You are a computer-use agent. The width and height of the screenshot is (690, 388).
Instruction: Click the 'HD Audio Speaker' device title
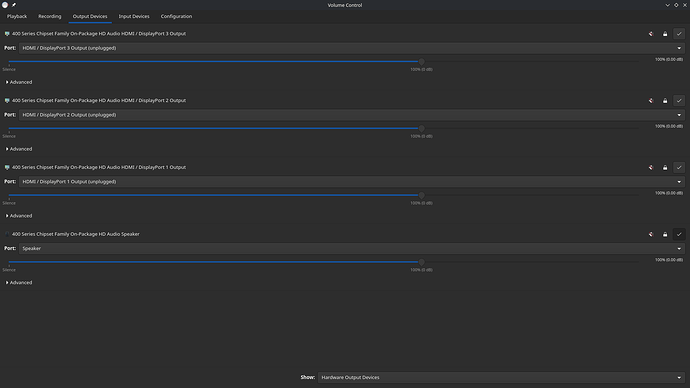[x=76, y=234]
